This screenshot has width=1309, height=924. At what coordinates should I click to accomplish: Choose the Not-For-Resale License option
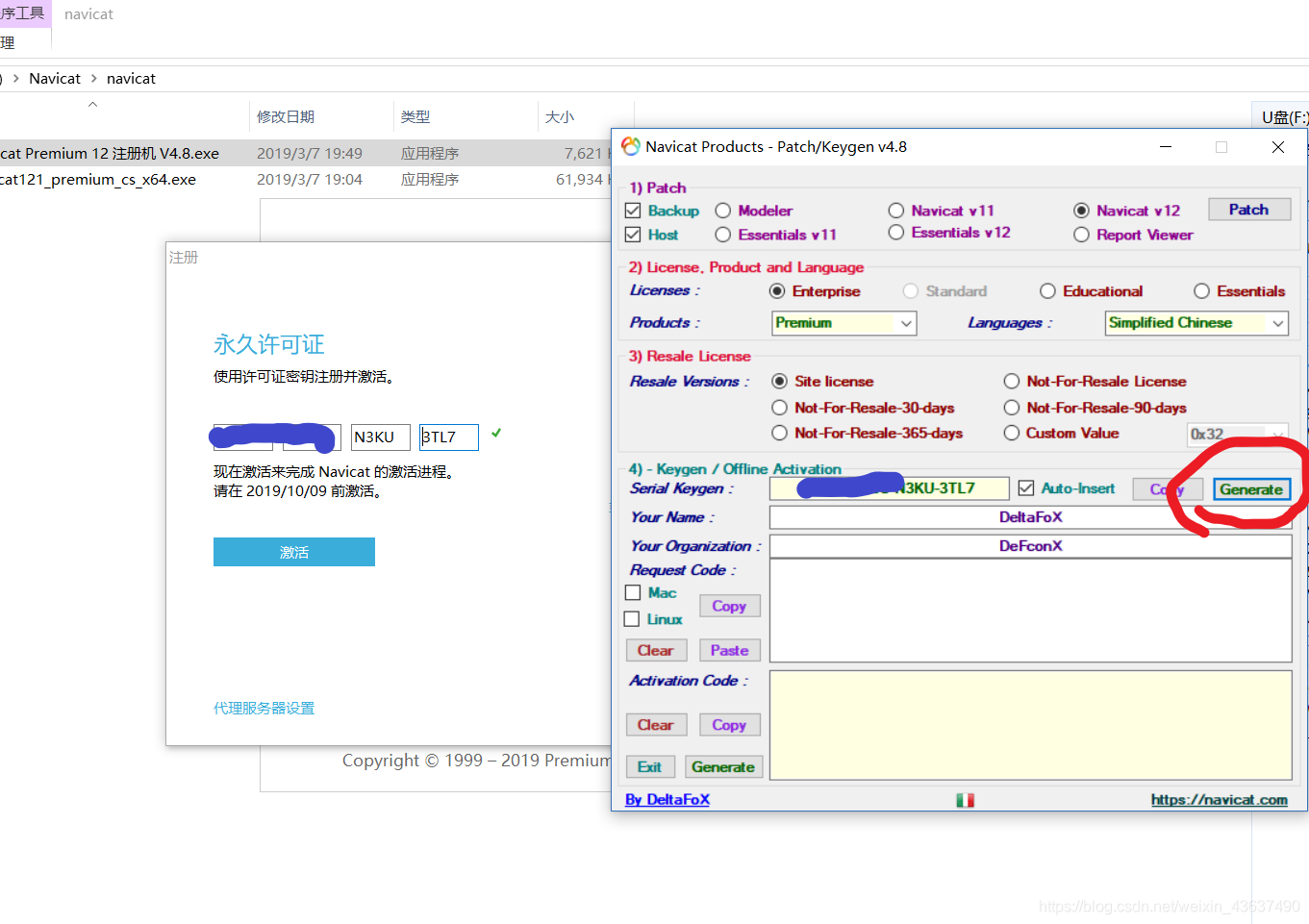coord(1011,382)
